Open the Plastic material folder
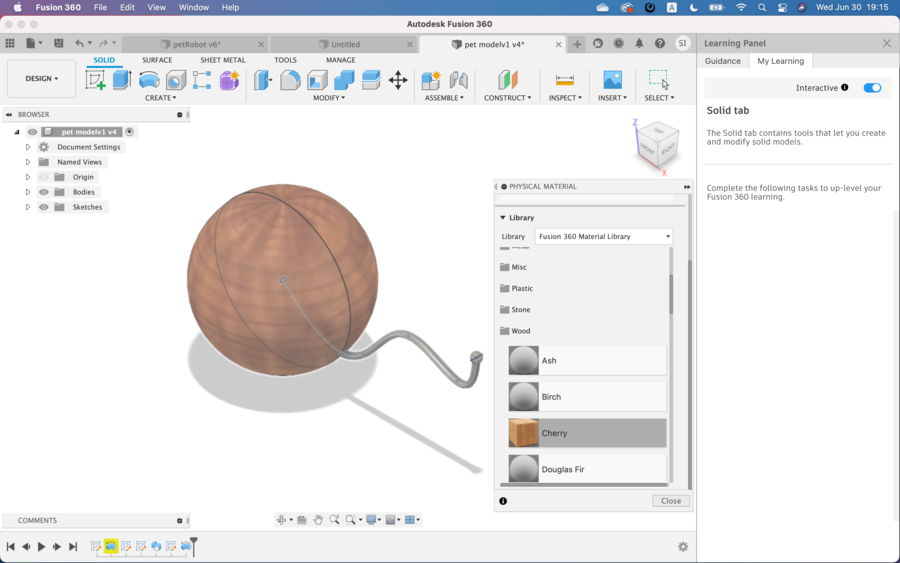Screen dimensions: 900x563 pos(516,289)
